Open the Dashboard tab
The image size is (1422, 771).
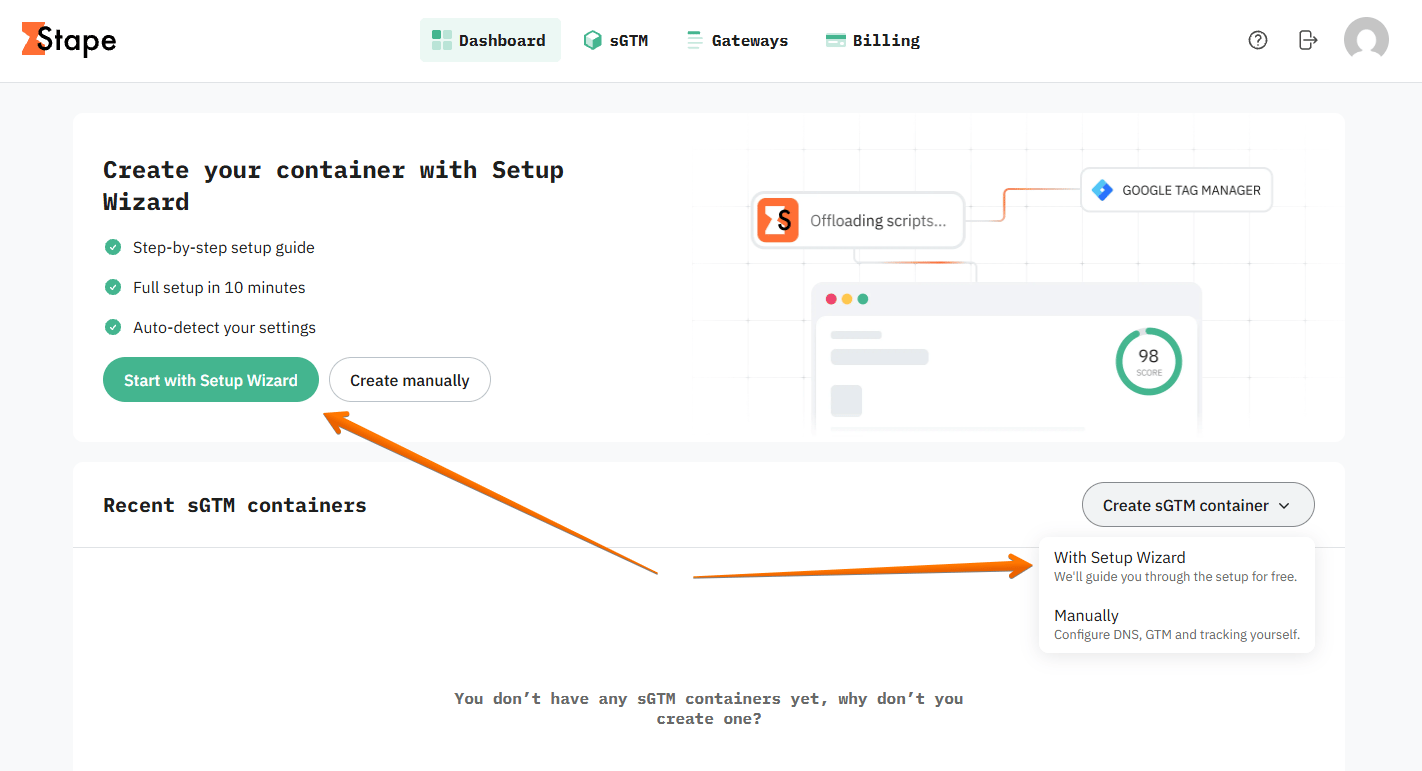click(490, 40)
